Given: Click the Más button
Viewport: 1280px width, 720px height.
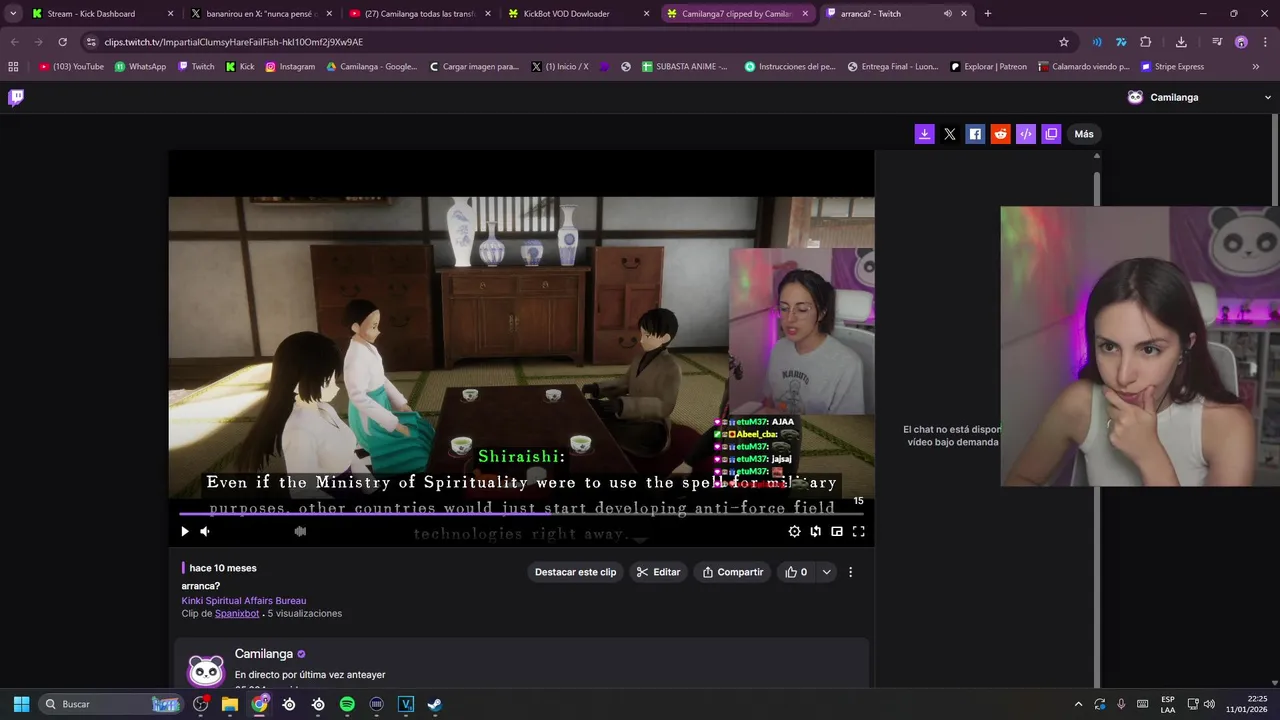Looking at the screenshot, I should click(1084, 134).
